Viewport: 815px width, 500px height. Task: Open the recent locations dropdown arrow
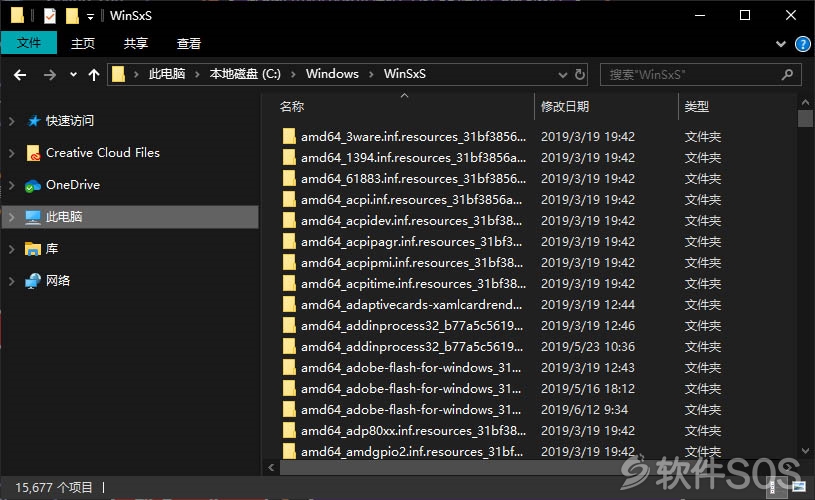(73, 75)
